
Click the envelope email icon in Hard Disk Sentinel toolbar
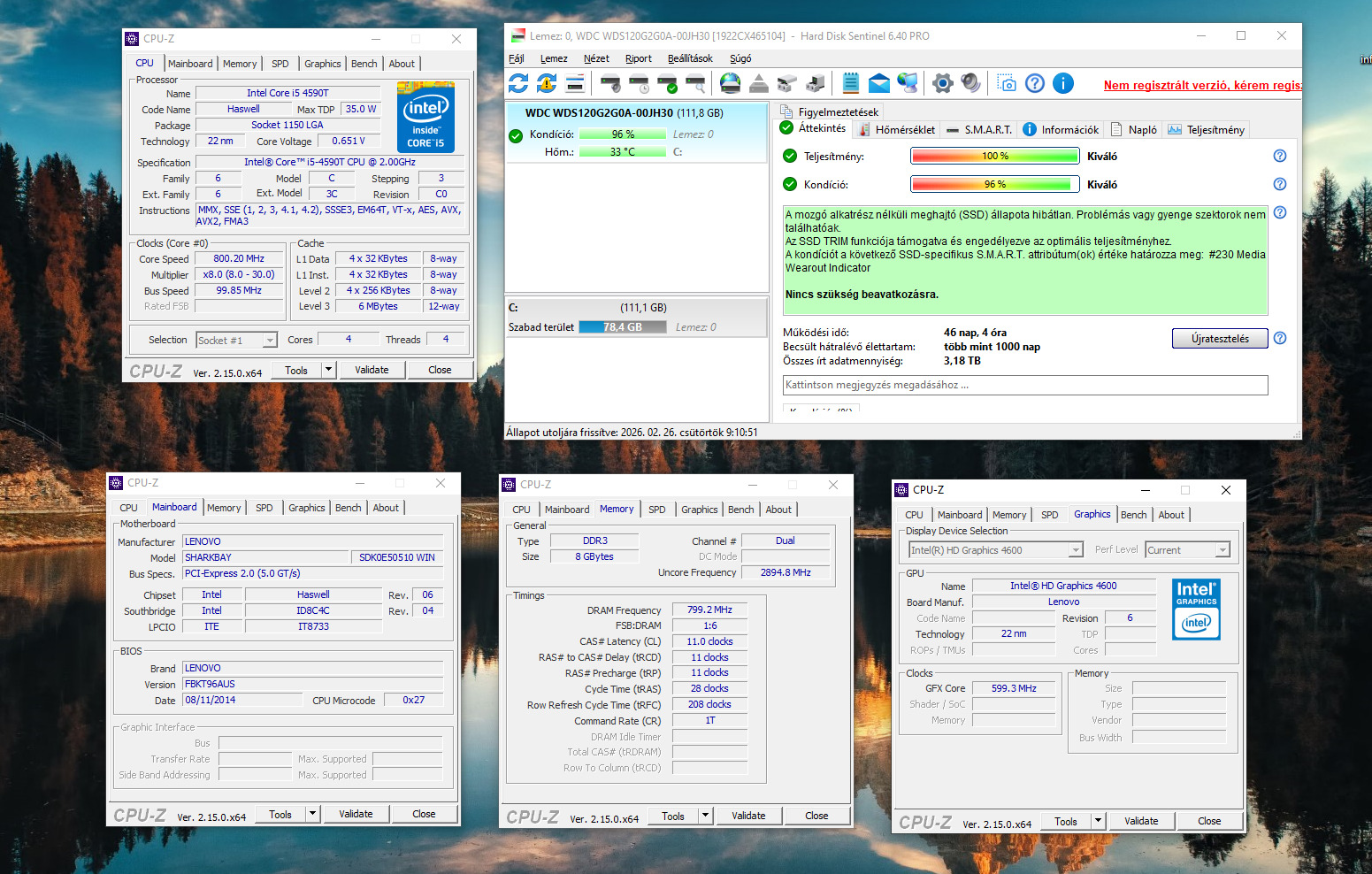(878, 83)
